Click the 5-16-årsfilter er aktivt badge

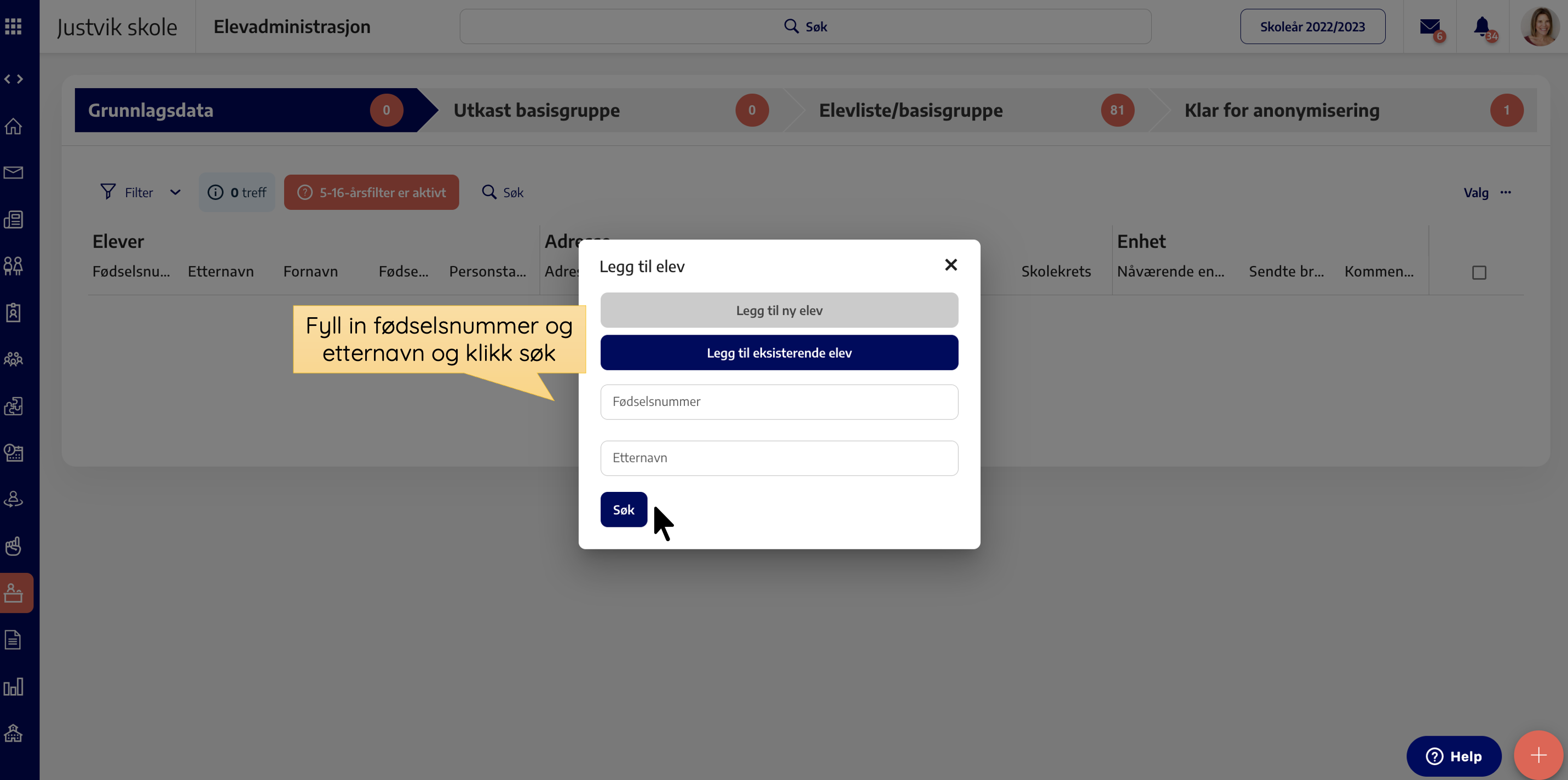tap(371, 192)
